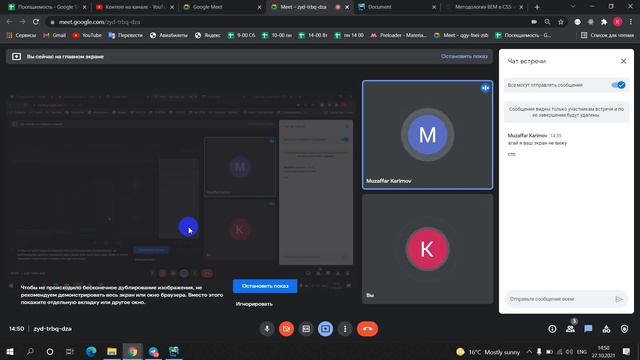Image resolution: width=640 pixels, height=360 pixels.
Task: Switch to the Посещаемость Google Sheets tab
Action: (47, 7)
